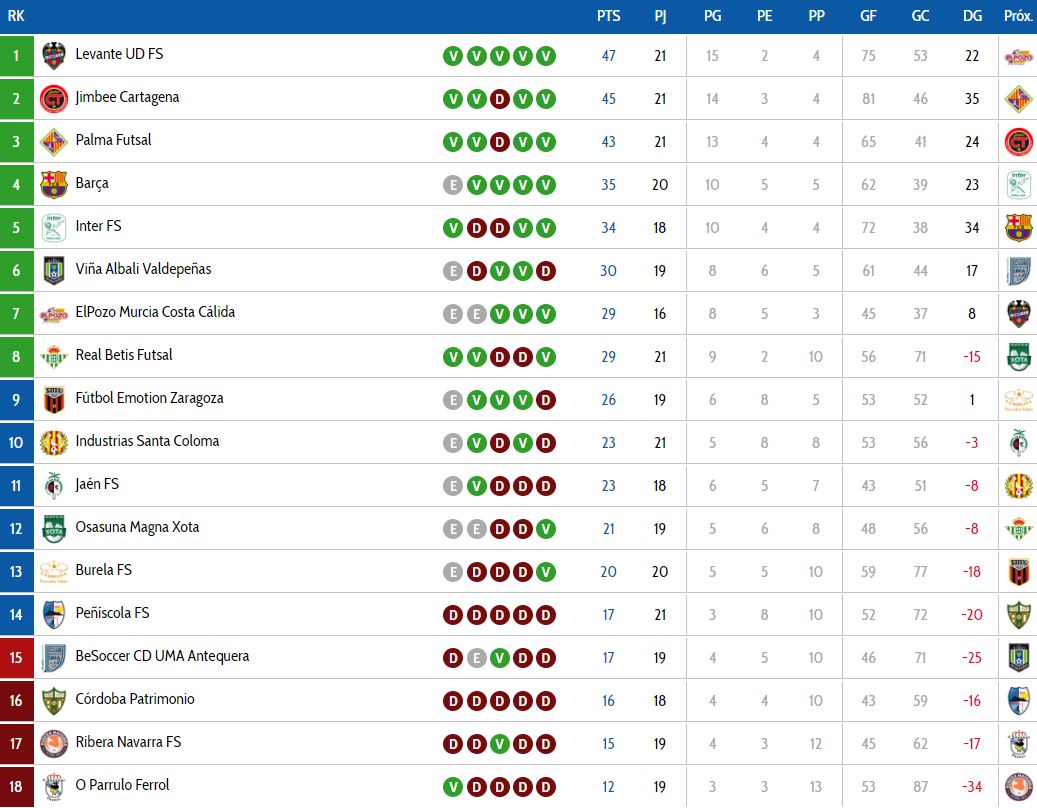Click next-opponent crest in Barça row
The image size is (1037, 808).
[1018, 184]
